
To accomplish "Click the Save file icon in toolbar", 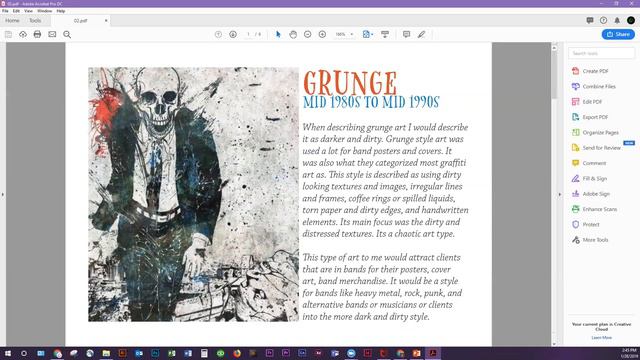I will [8, 34].
